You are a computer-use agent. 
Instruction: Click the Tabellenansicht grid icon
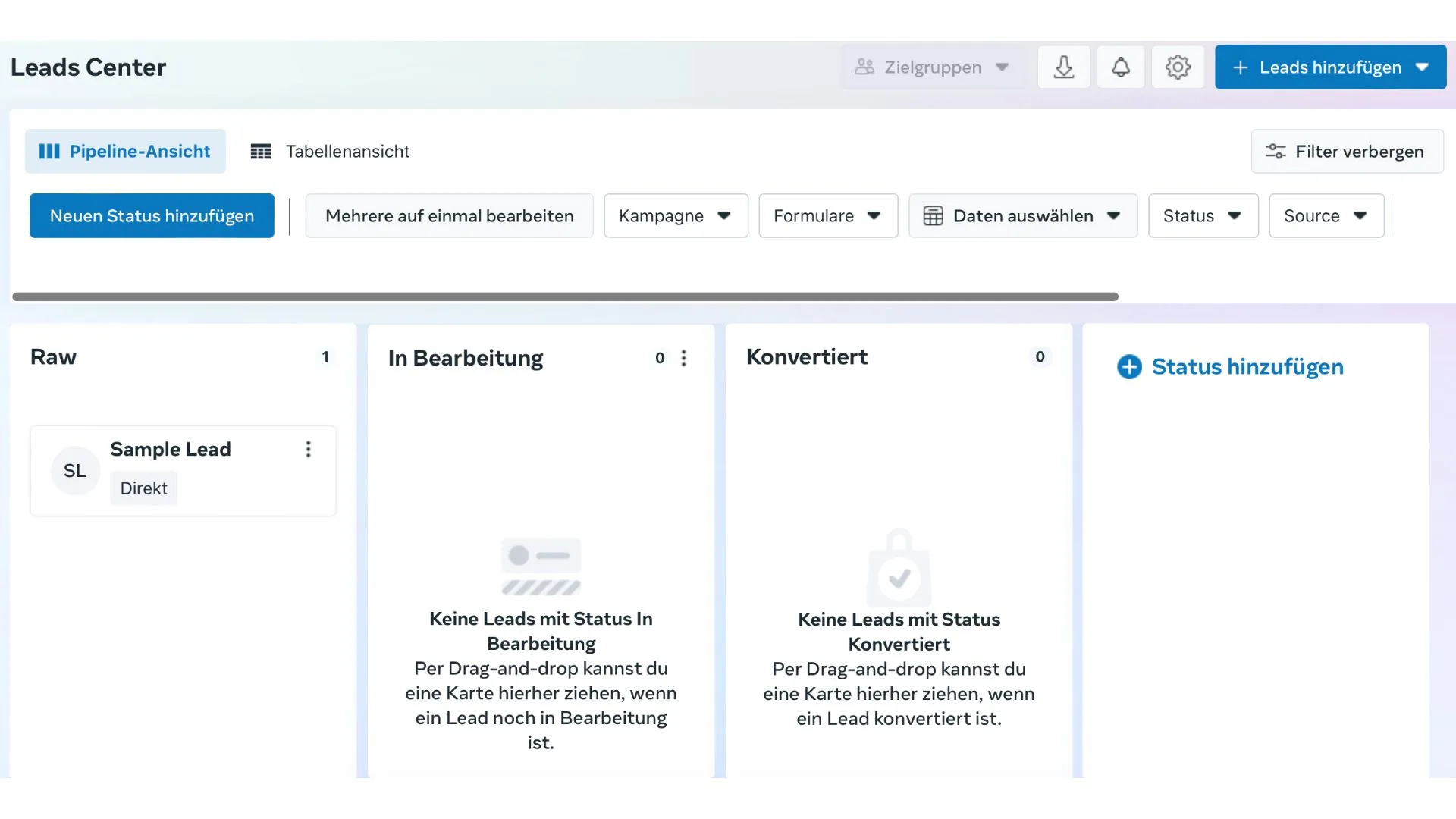click(261, 151)
